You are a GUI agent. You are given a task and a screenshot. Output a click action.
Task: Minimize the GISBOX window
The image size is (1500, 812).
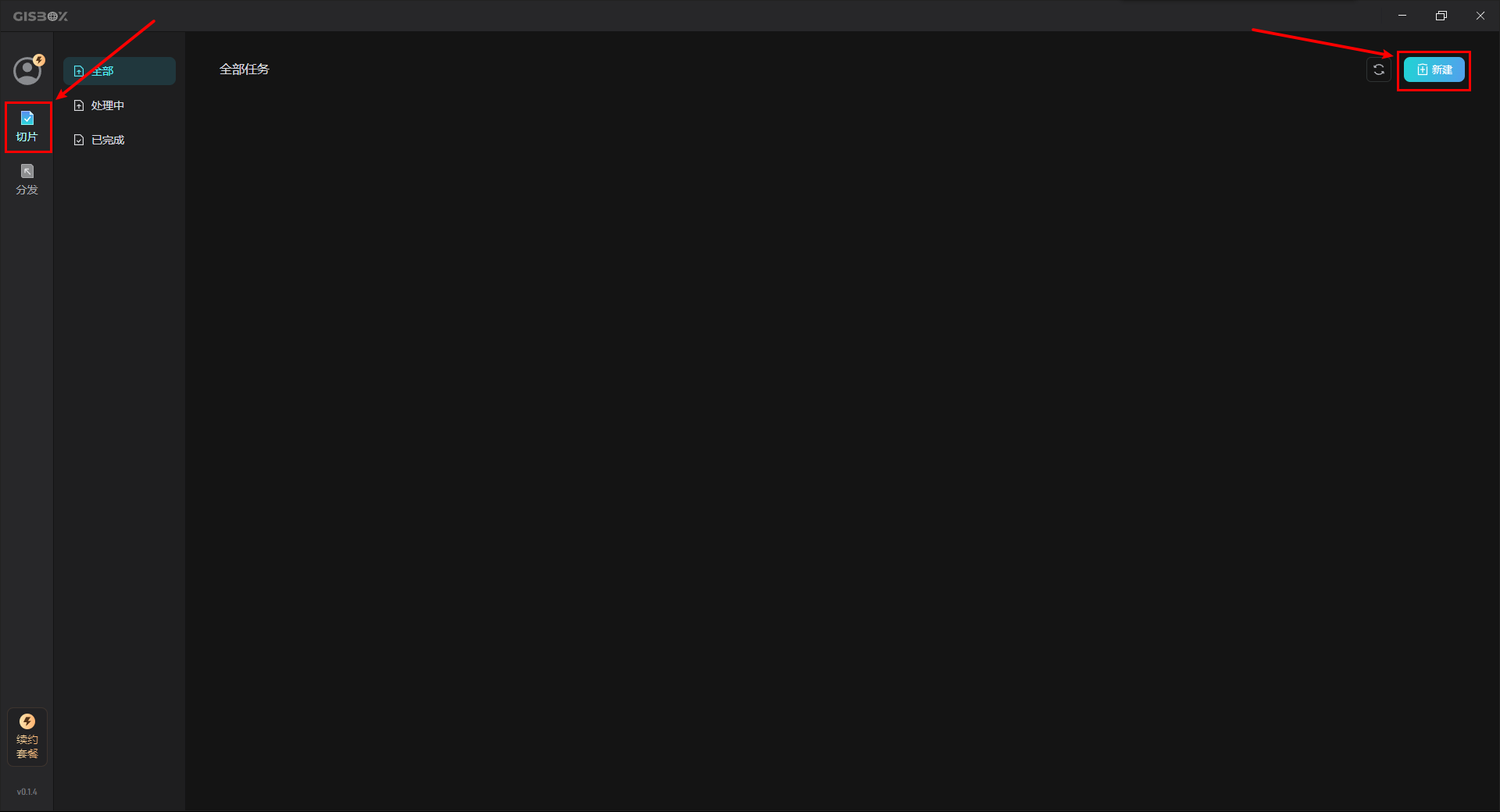click(x=1402, y=16)
